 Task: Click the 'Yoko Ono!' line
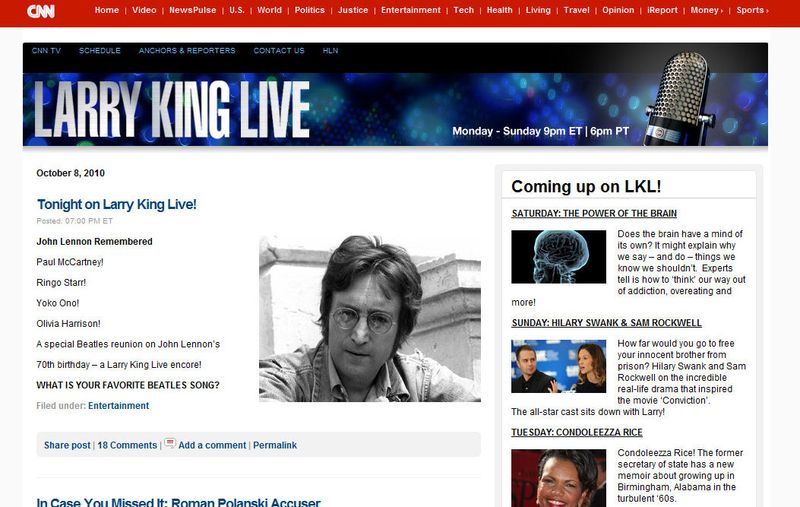[x=58, y=303]
